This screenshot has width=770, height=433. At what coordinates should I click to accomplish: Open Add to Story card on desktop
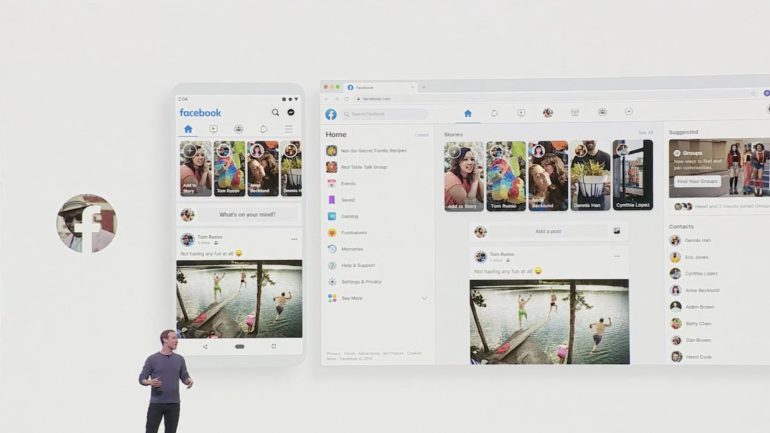coord(464,176)
